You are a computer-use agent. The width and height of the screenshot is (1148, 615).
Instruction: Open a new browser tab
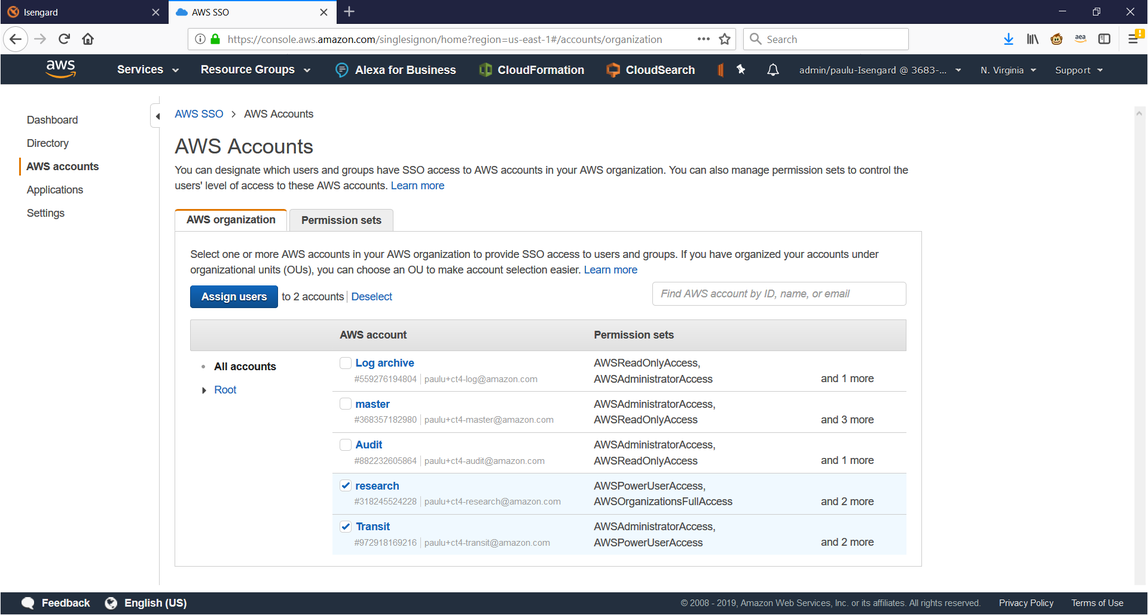349,12
